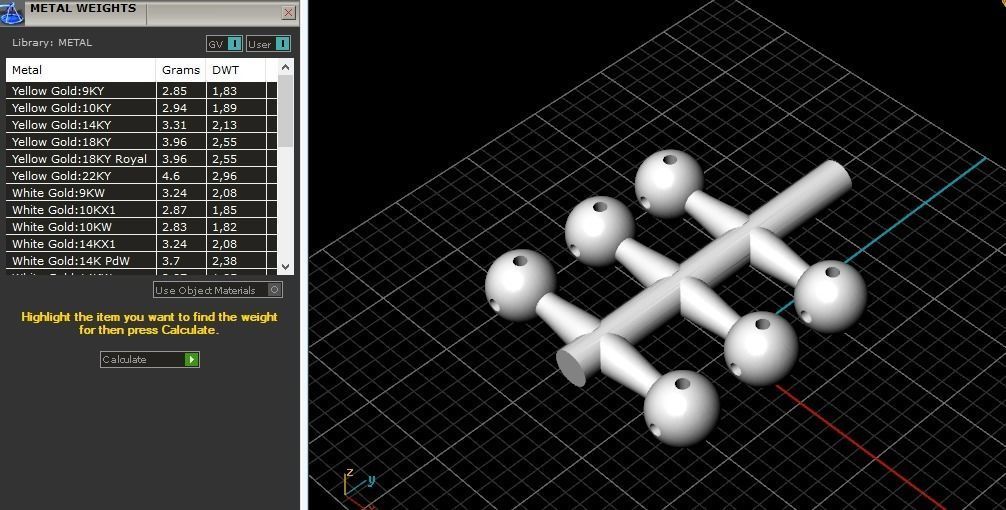The height and width of the screenshot is (510, 1006).
Task: Select the White Gold:10KW row
Action: point(142,226)
